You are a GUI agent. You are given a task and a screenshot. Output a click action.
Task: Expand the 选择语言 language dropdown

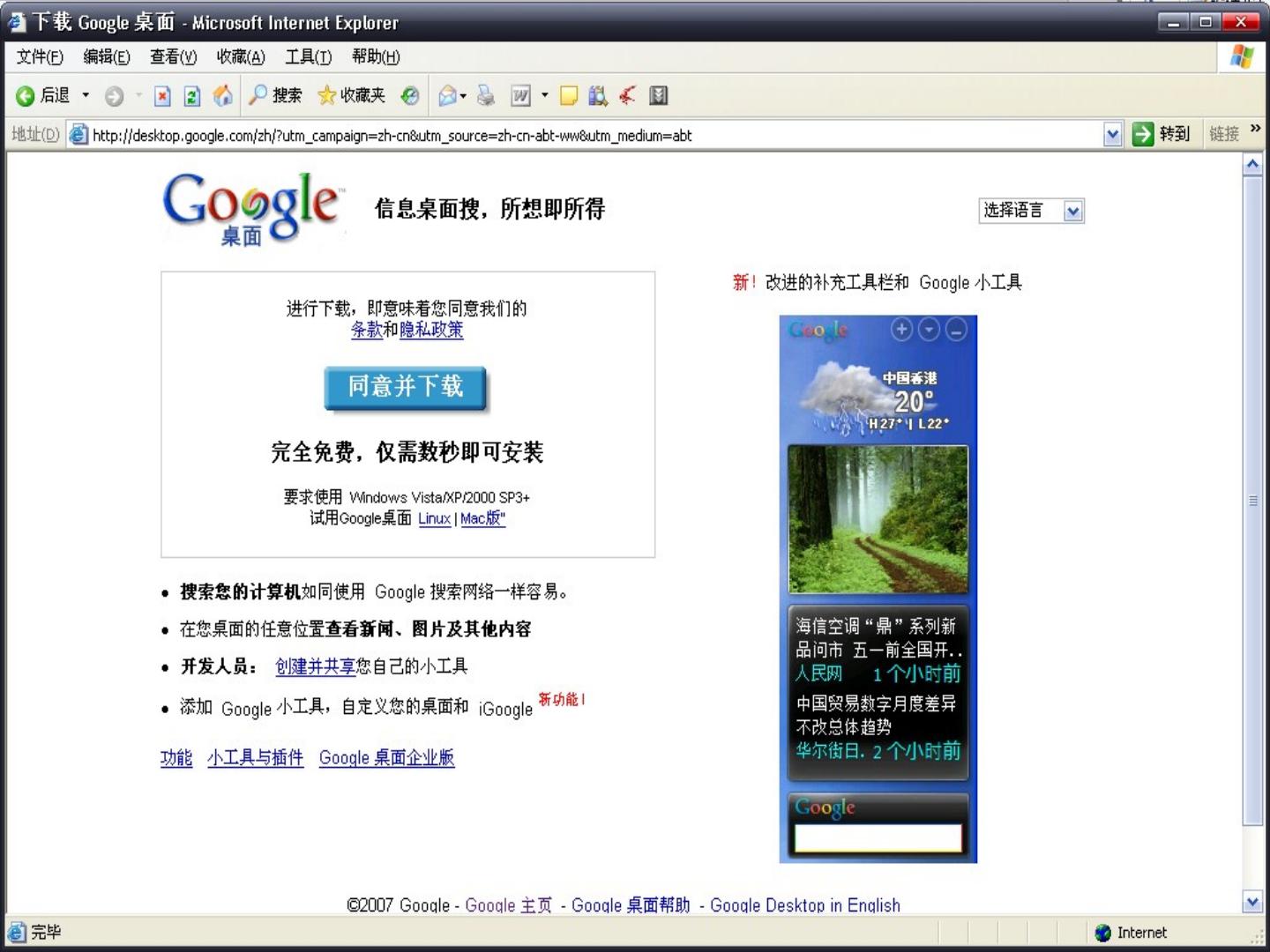(x=1072, y=211)
